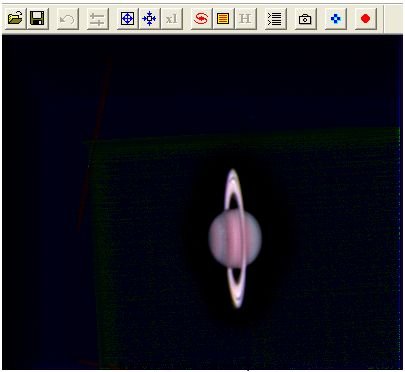The height and width of the screenshot is (372, 405).
Task: Save the image using the floppy disk icon
Action: coord(37,18)
